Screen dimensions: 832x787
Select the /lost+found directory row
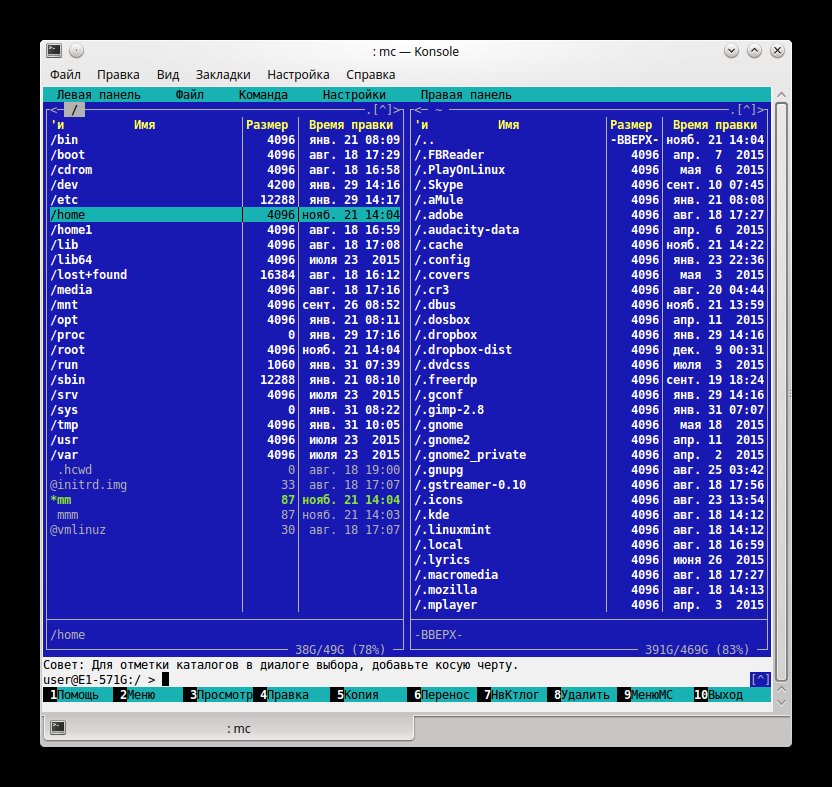click(225, 275)
